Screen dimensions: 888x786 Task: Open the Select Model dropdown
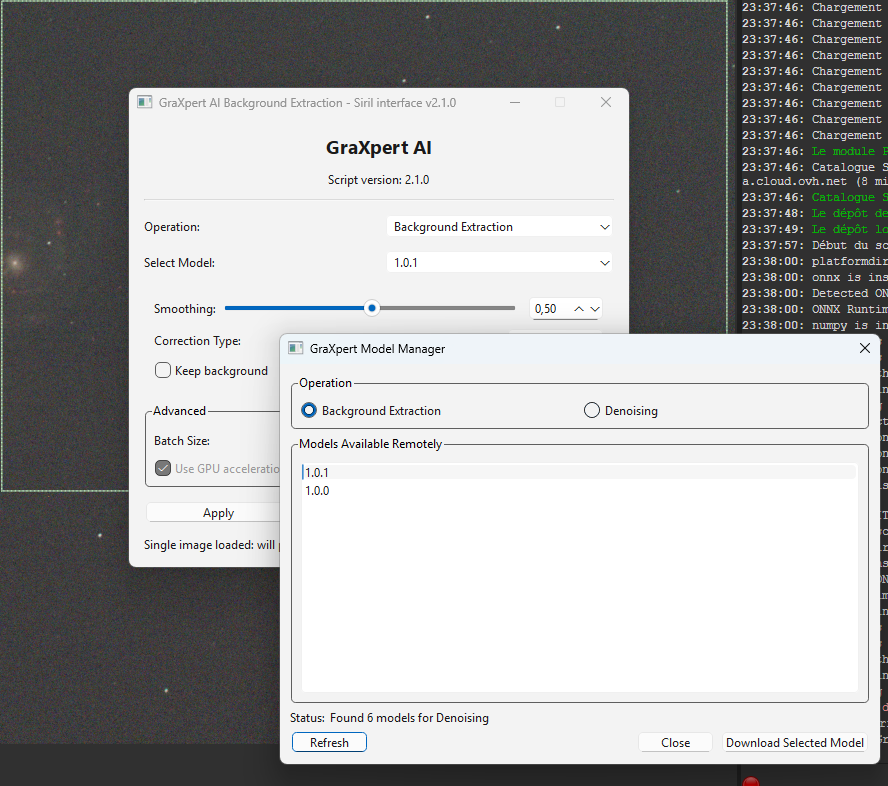[x=499, y=263]
